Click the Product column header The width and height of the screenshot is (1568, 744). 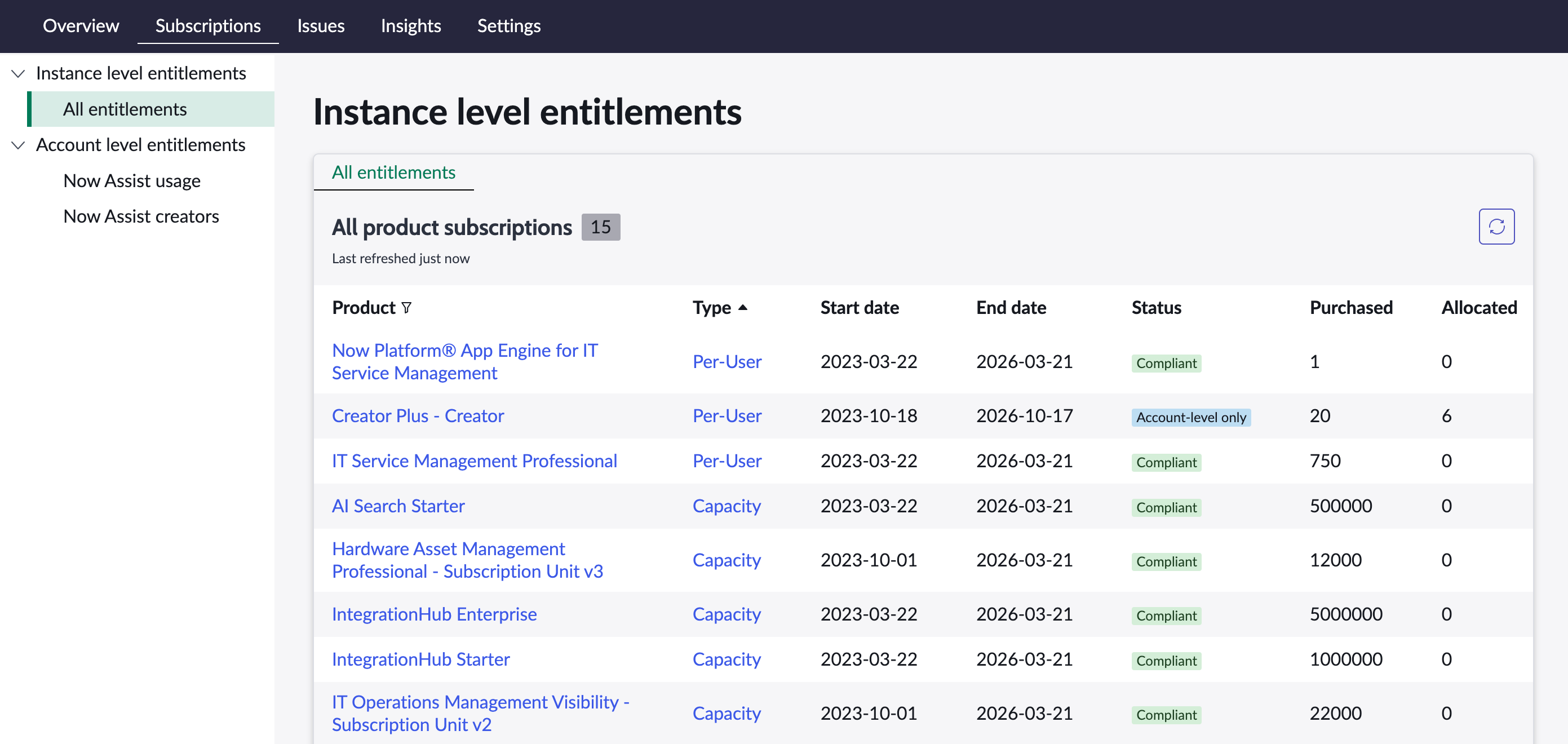click(364, 307)
